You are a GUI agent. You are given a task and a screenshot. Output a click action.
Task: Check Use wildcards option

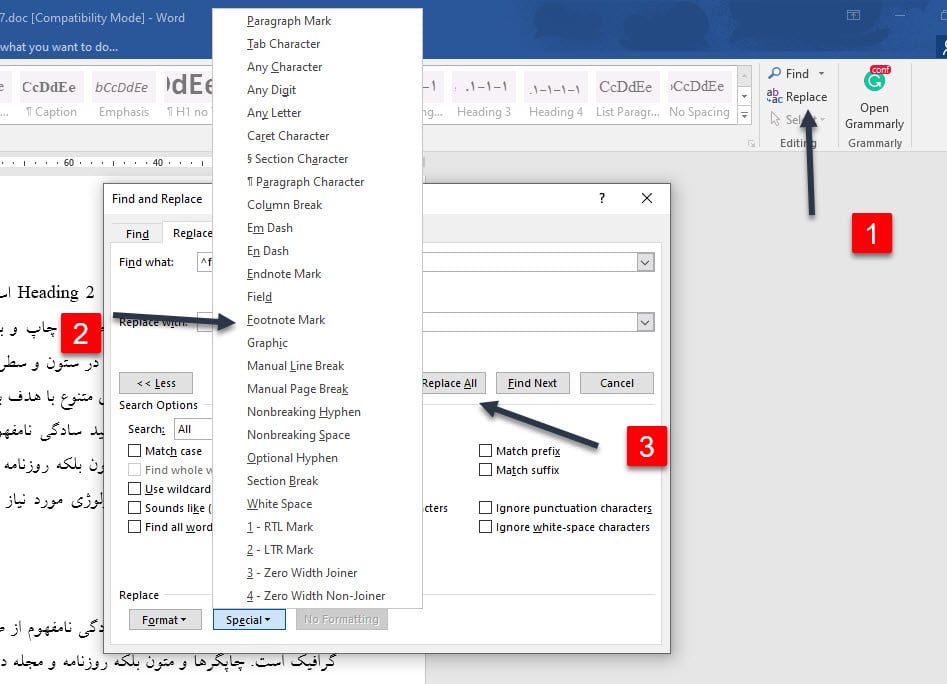[135, 489]
